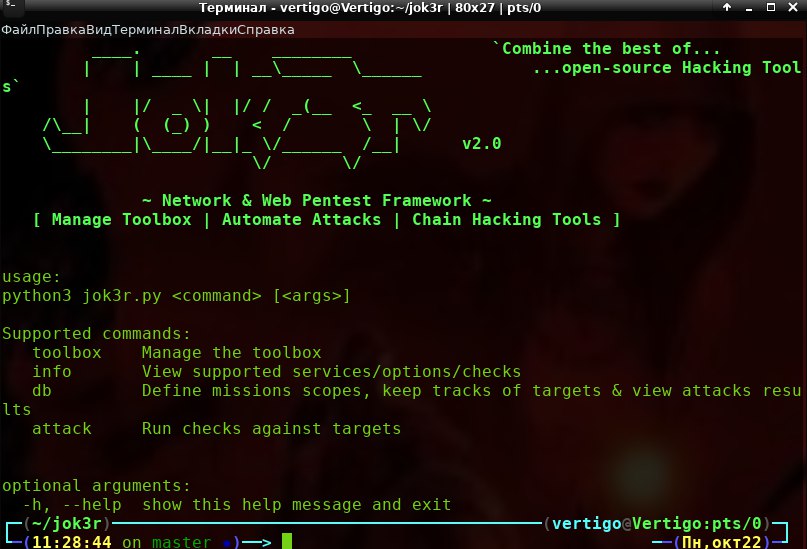Click the ~/jok3r directory in prompt
The height and width of the screenshot is (549, 807).
tap(67, 523)
